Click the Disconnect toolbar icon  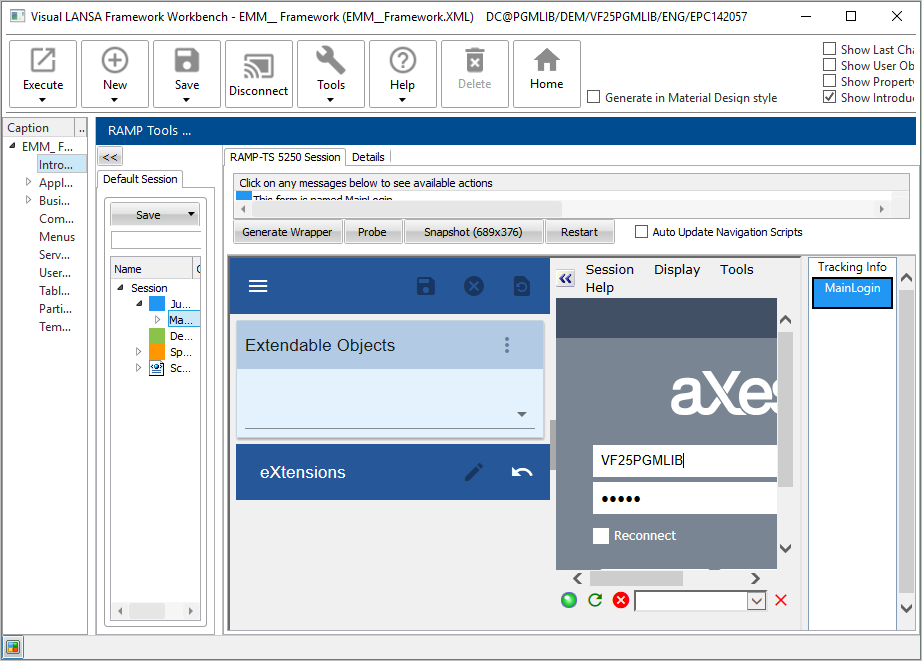point(259,73)
